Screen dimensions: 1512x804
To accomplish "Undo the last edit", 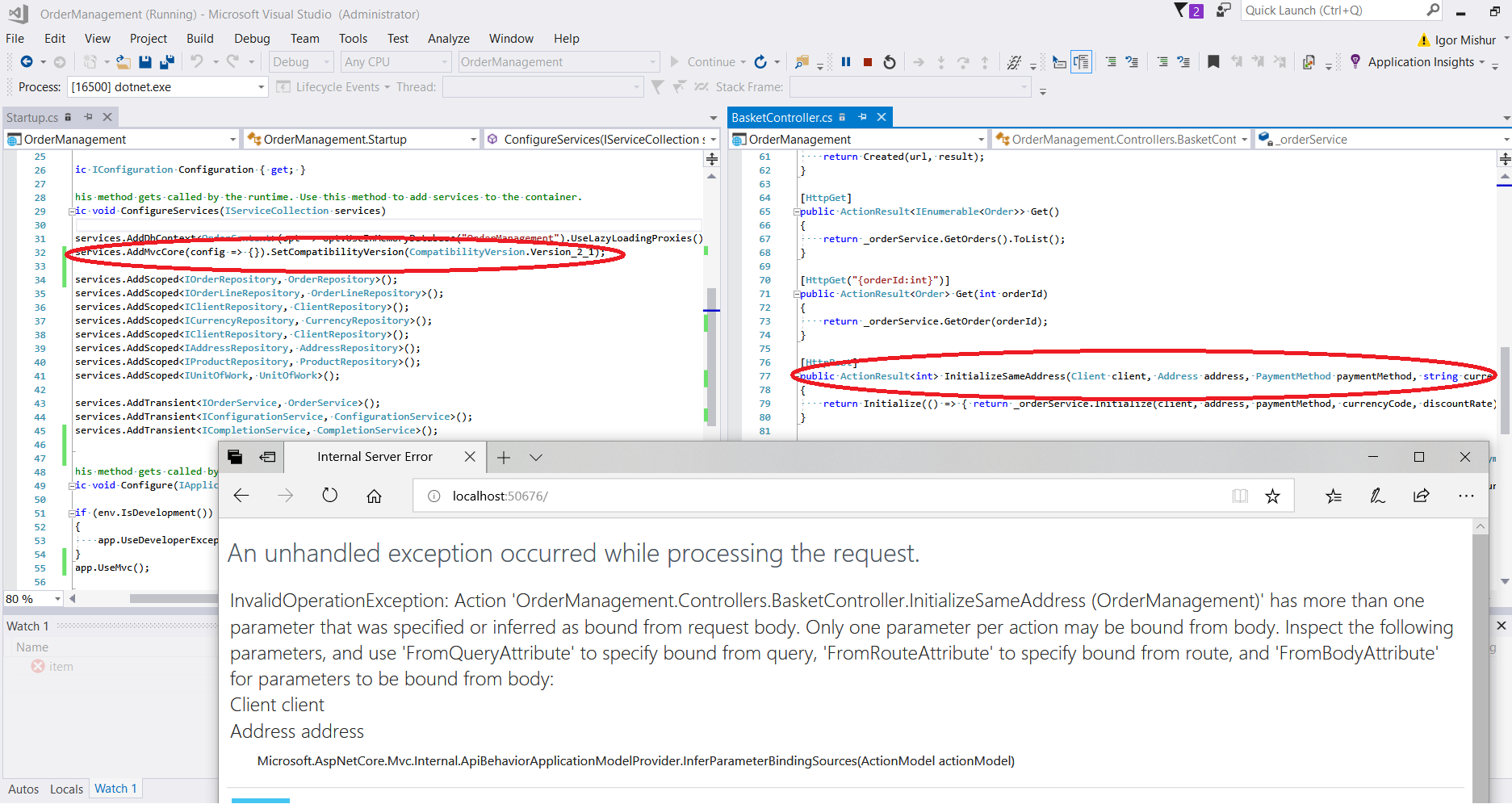I will click(x=196, y=62).
